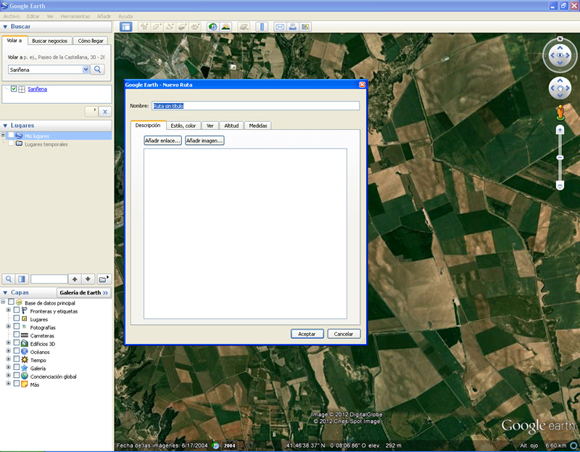This screenshot has height=452, width=580.
Task: Enable the Edificios 3D layer checkbox
Action: [x=16, y=343]
